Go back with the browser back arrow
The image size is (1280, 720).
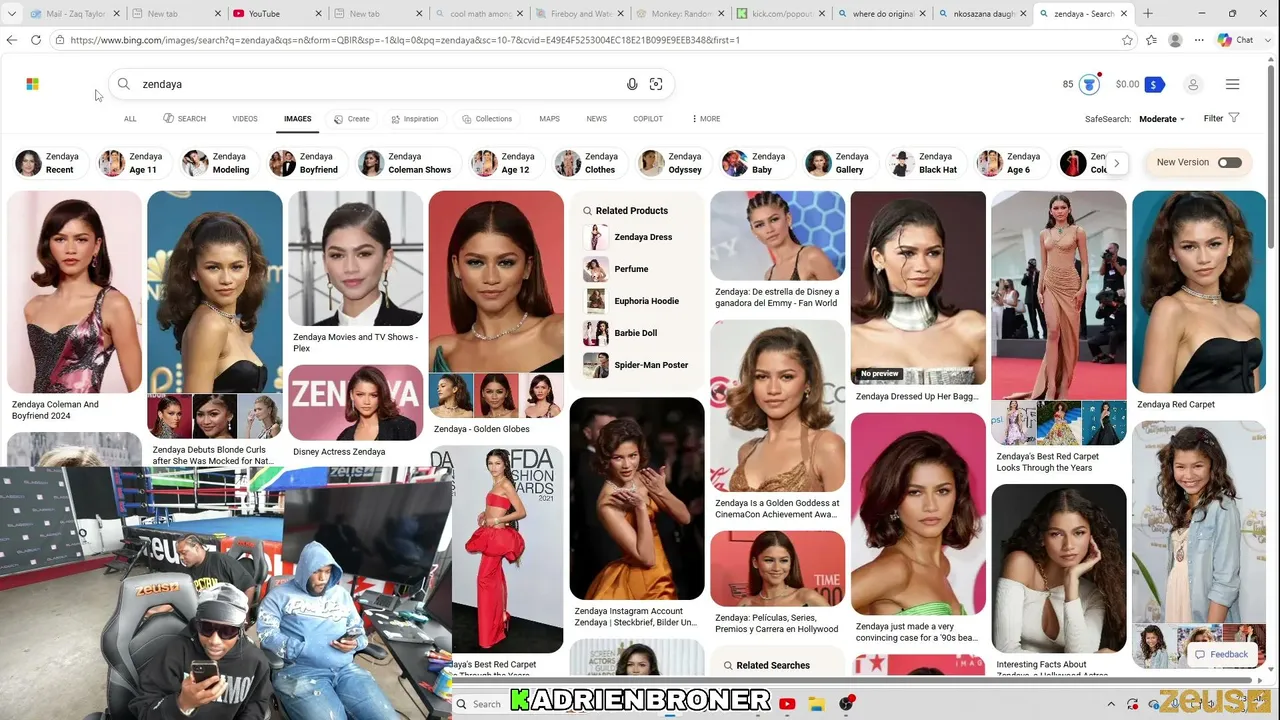coord(12,40)
